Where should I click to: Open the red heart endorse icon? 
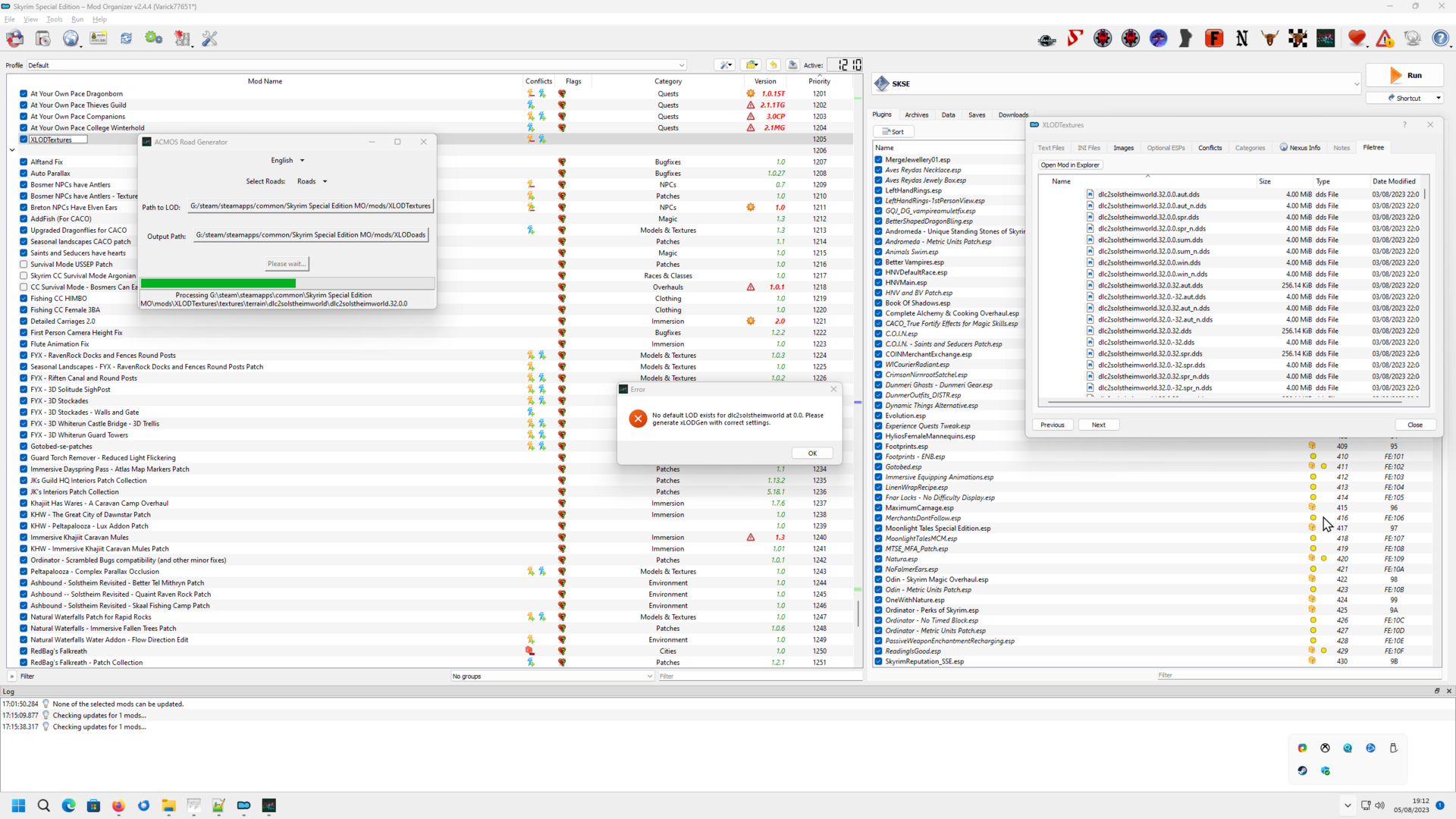click(x=1357, y=38)
